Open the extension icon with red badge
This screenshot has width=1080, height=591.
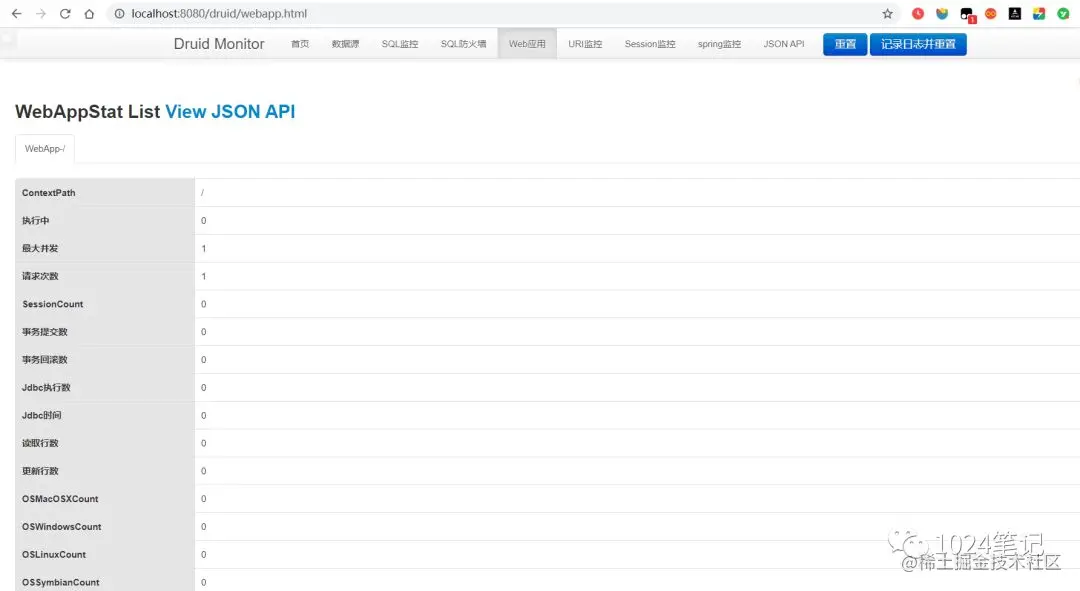967,14
